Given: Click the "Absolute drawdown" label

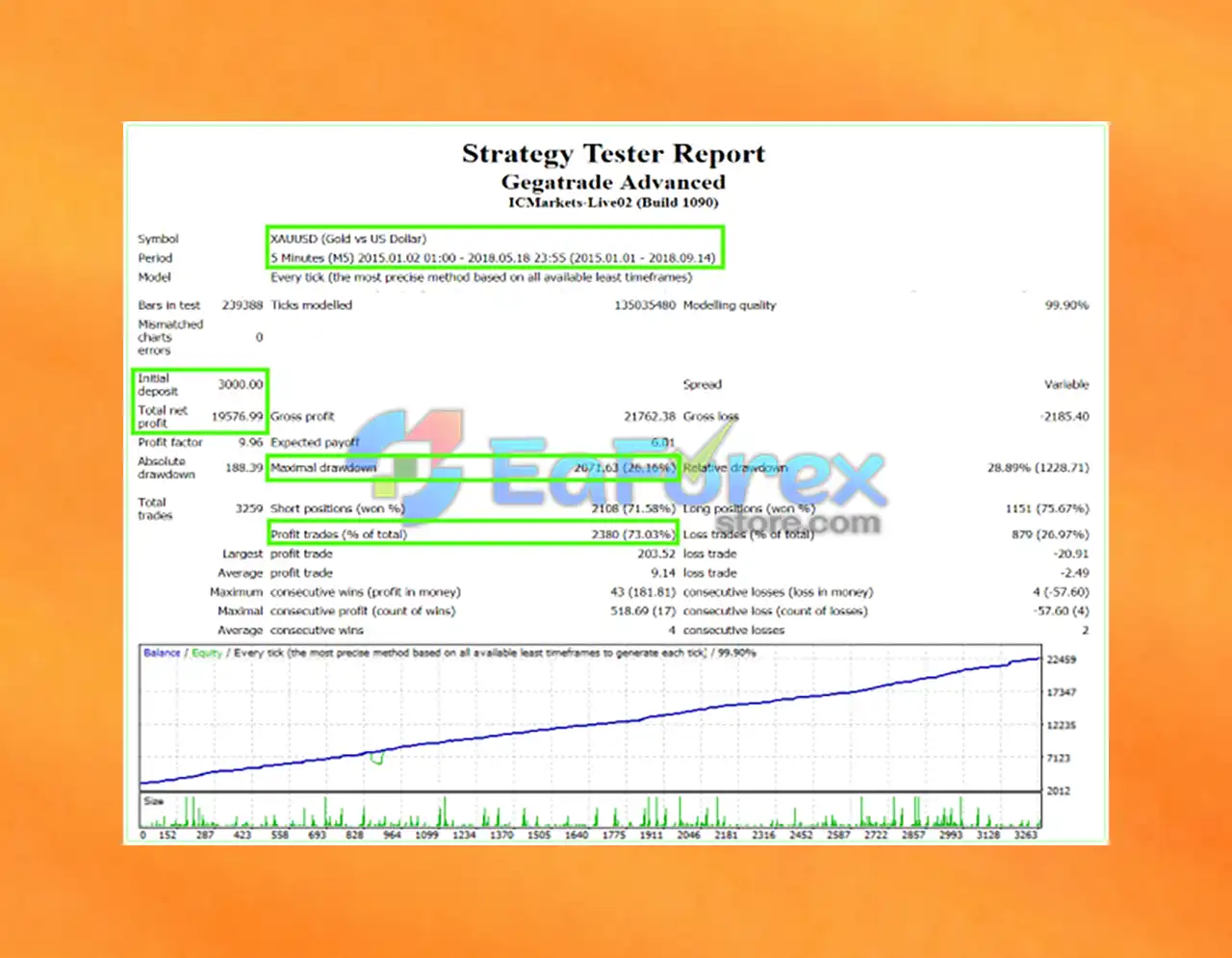Looking at the screenshot, I should (x=167, y=468).
